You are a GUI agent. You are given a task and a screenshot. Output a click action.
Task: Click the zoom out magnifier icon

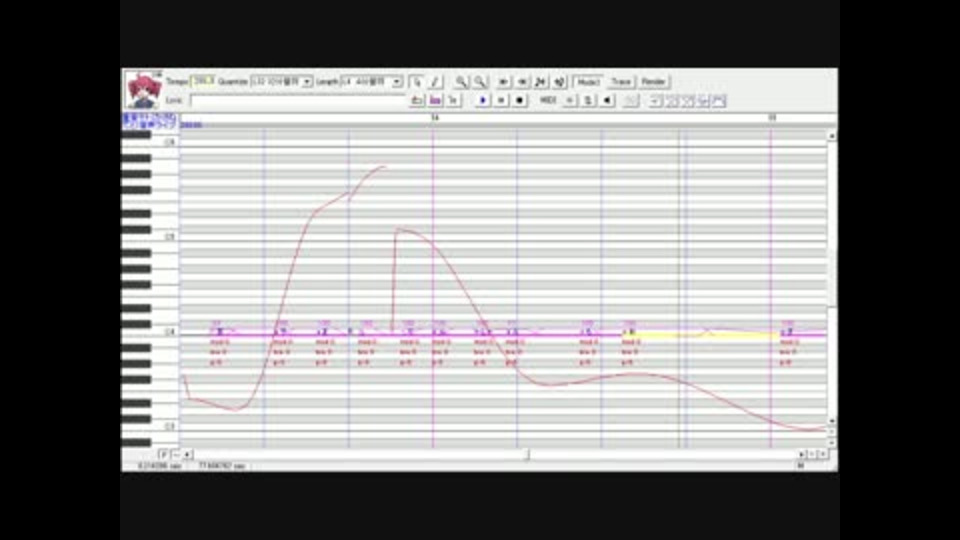[x=480, y=81]
